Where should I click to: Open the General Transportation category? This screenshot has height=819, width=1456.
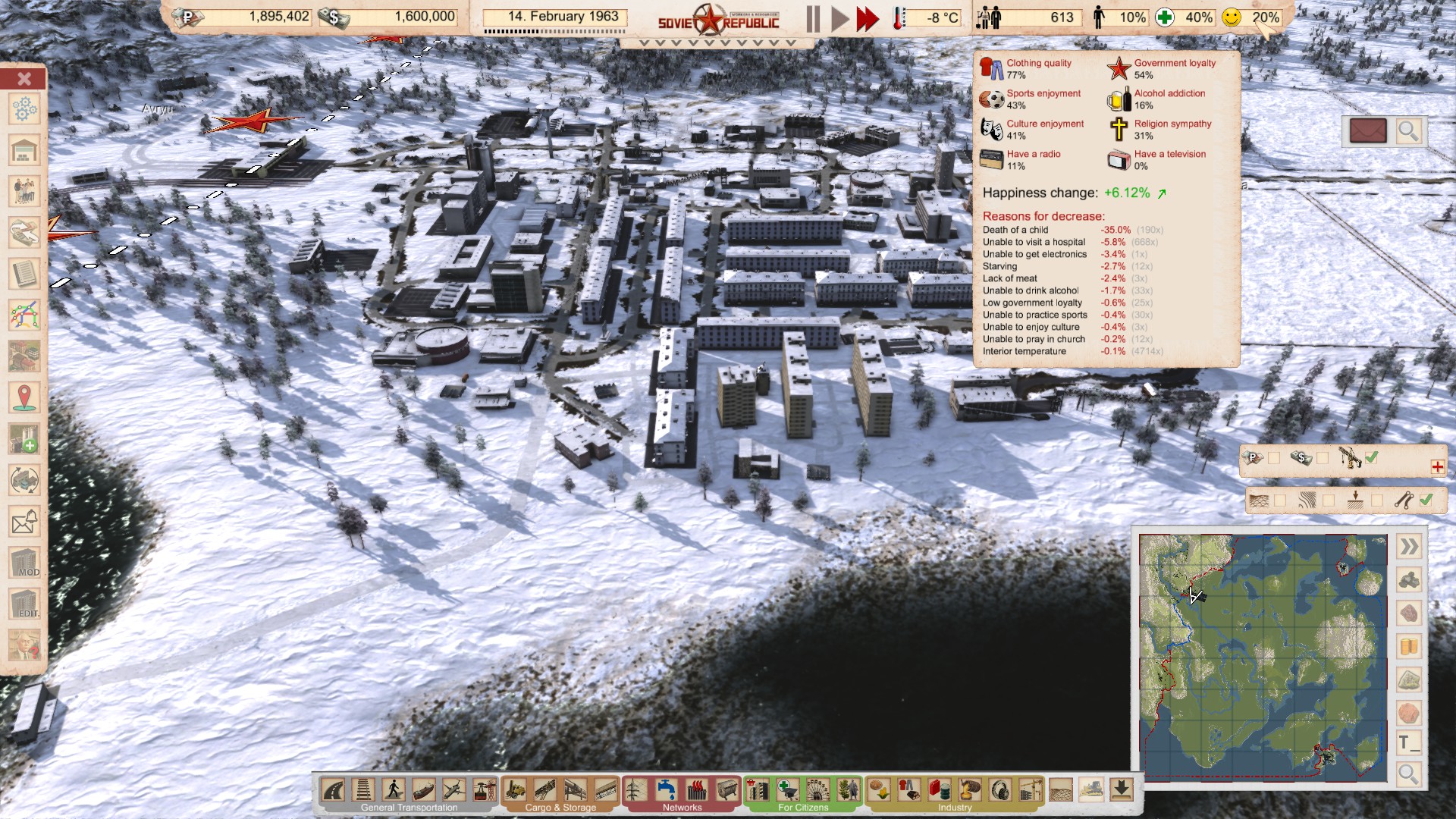[x=409, y=808]
